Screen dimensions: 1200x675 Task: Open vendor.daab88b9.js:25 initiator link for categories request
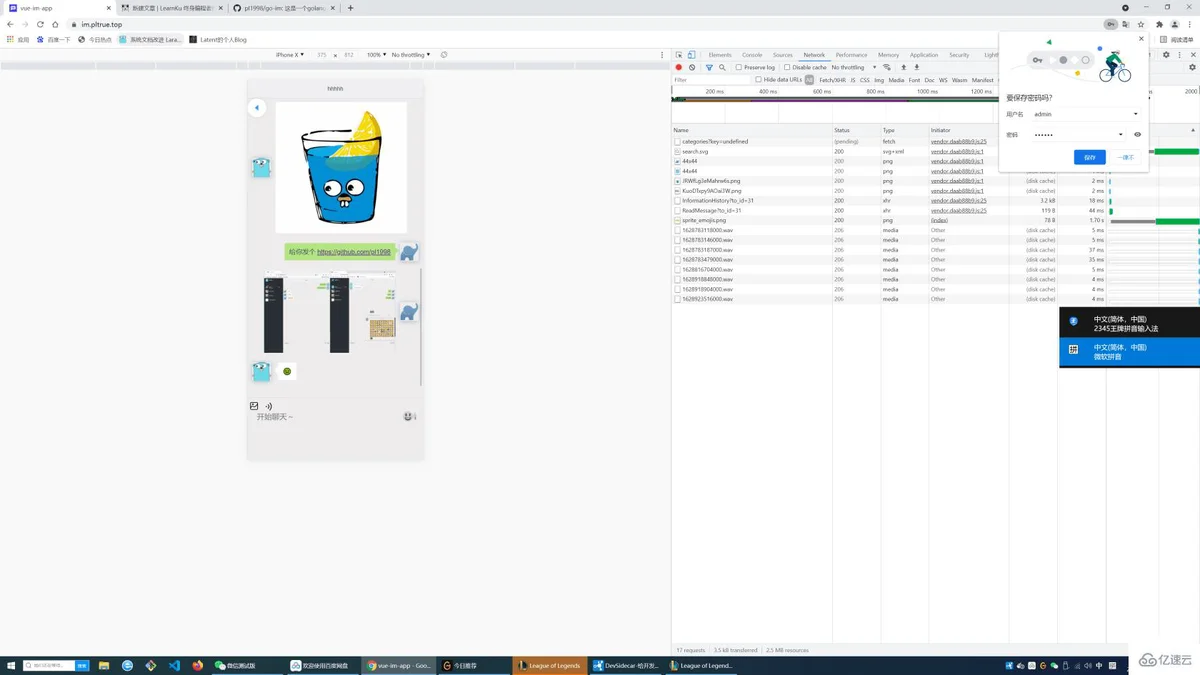coord(959,142)
